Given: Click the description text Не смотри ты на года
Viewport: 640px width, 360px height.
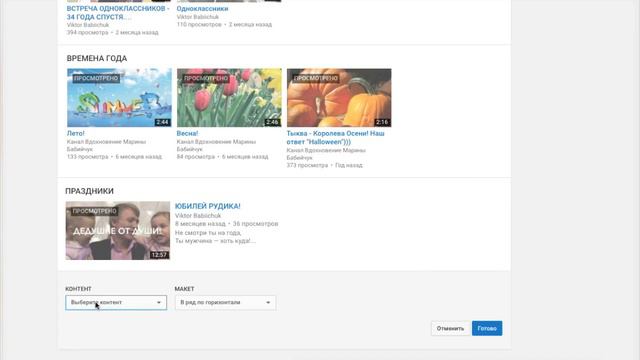Looking at the screenshot, I should pyautogui.click(x=208, y=233).
